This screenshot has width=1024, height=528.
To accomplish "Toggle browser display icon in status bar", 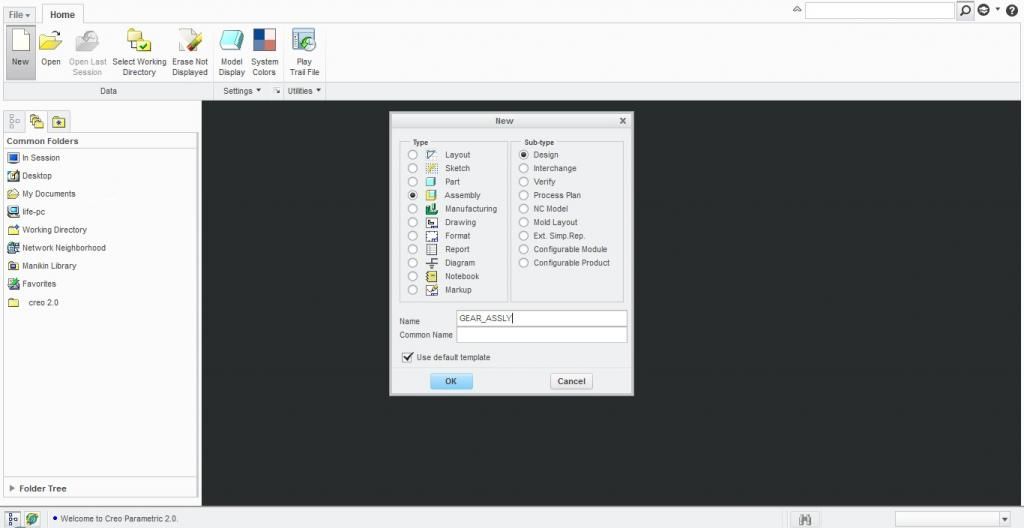I will click(31, 519).
